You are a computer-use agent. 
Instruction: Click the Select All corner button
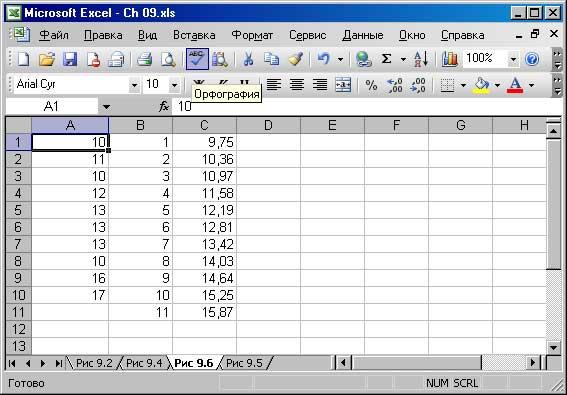pyautogui.click(x=19, y=125)
